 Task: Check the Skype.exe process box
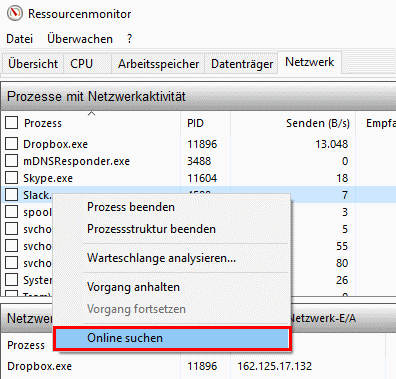pyautogui.click(x=12, y=178)
